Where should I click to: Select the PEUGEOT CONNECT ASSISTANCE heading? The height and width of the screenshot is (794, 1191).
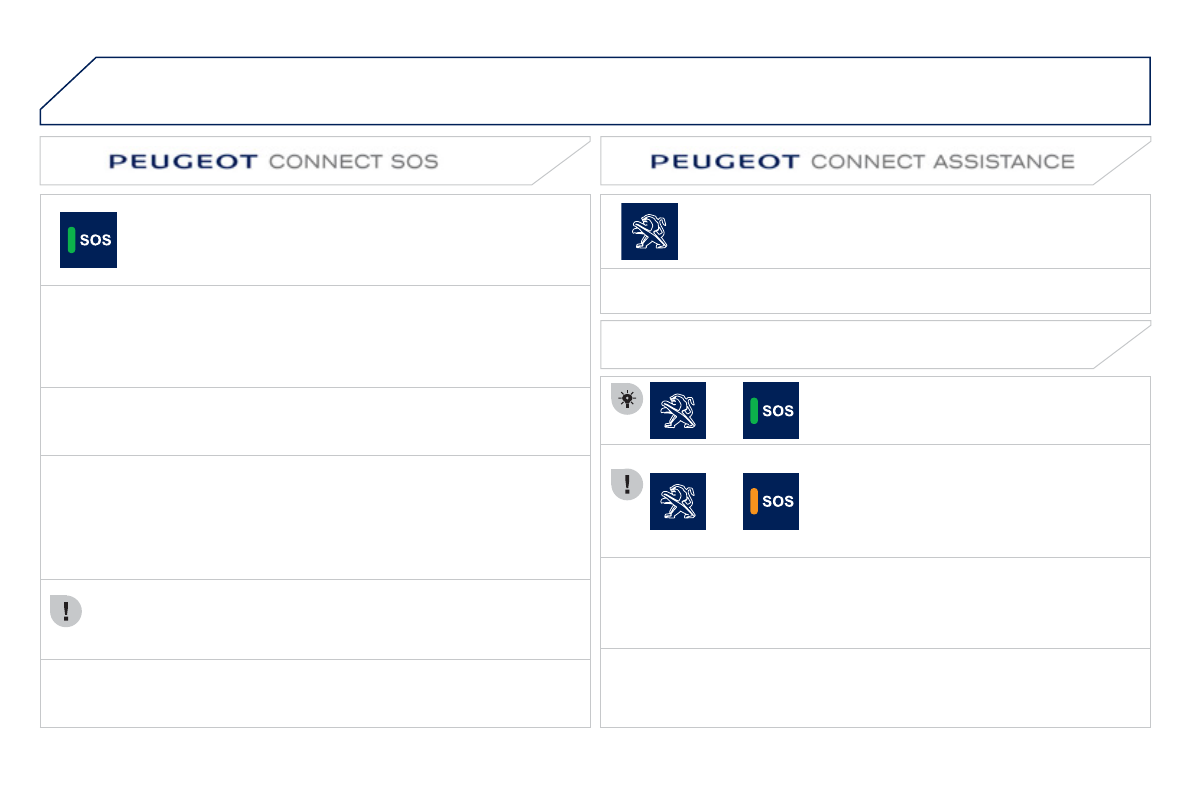(862, 161)
